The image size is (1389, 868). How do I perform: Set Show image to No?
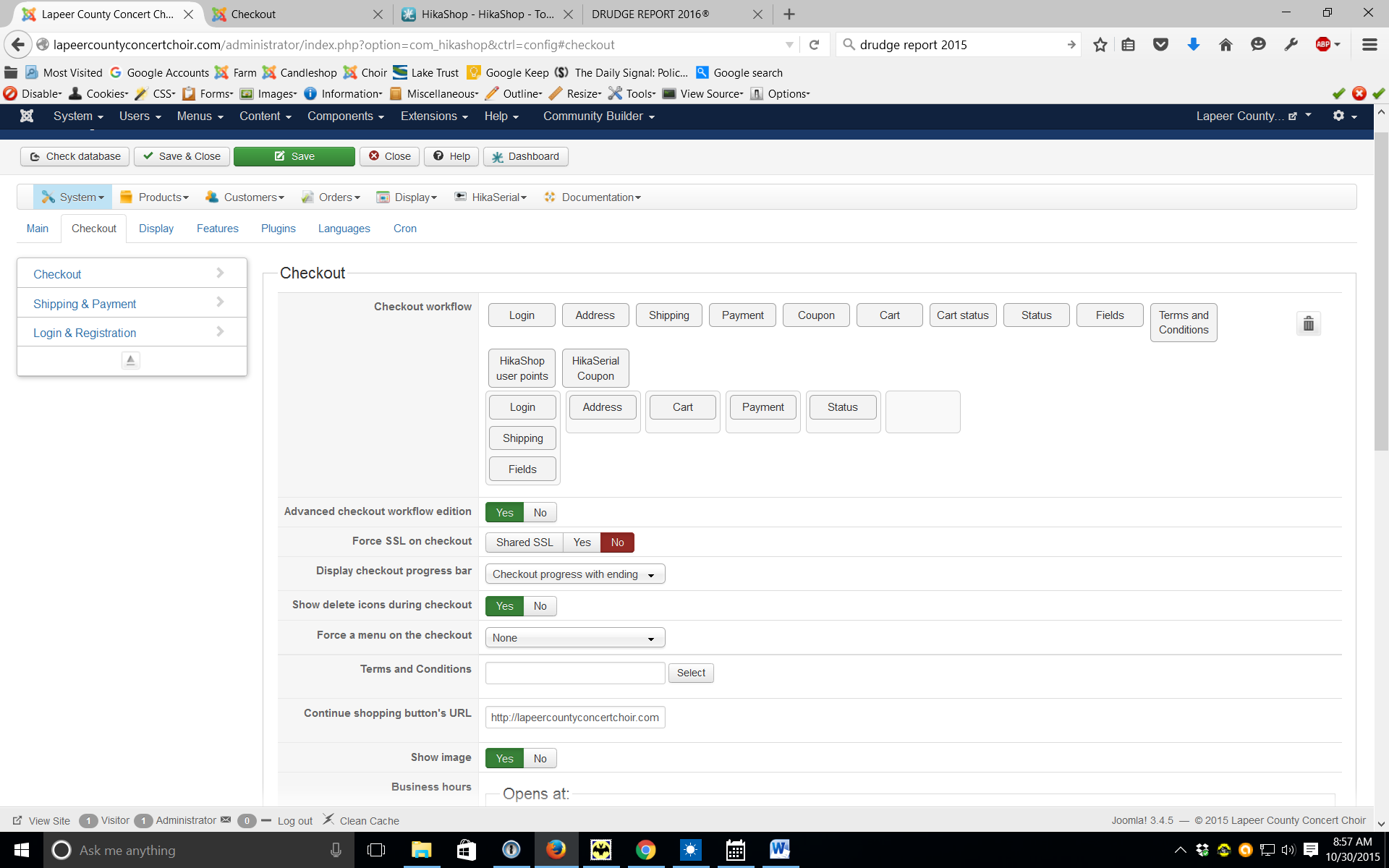pyautogui.click(x=540, y=759)
